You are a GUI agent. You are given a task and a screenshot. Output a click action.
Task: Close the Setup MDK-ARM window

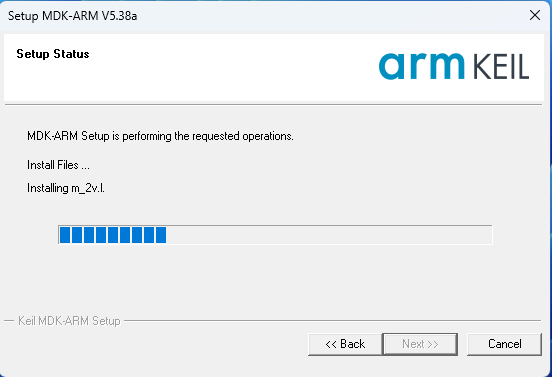pyautogui.click(x=535, y=15)
